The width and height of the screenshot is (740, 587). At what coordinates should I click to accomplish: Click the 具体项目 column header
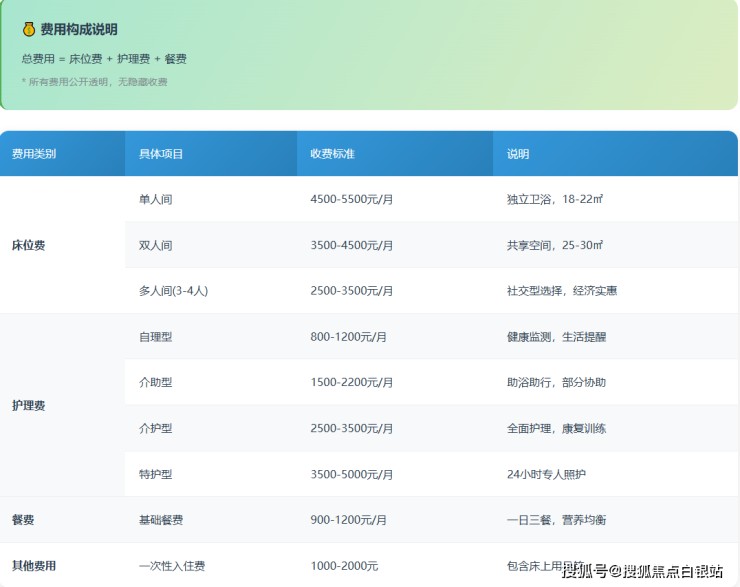(161, 154)
